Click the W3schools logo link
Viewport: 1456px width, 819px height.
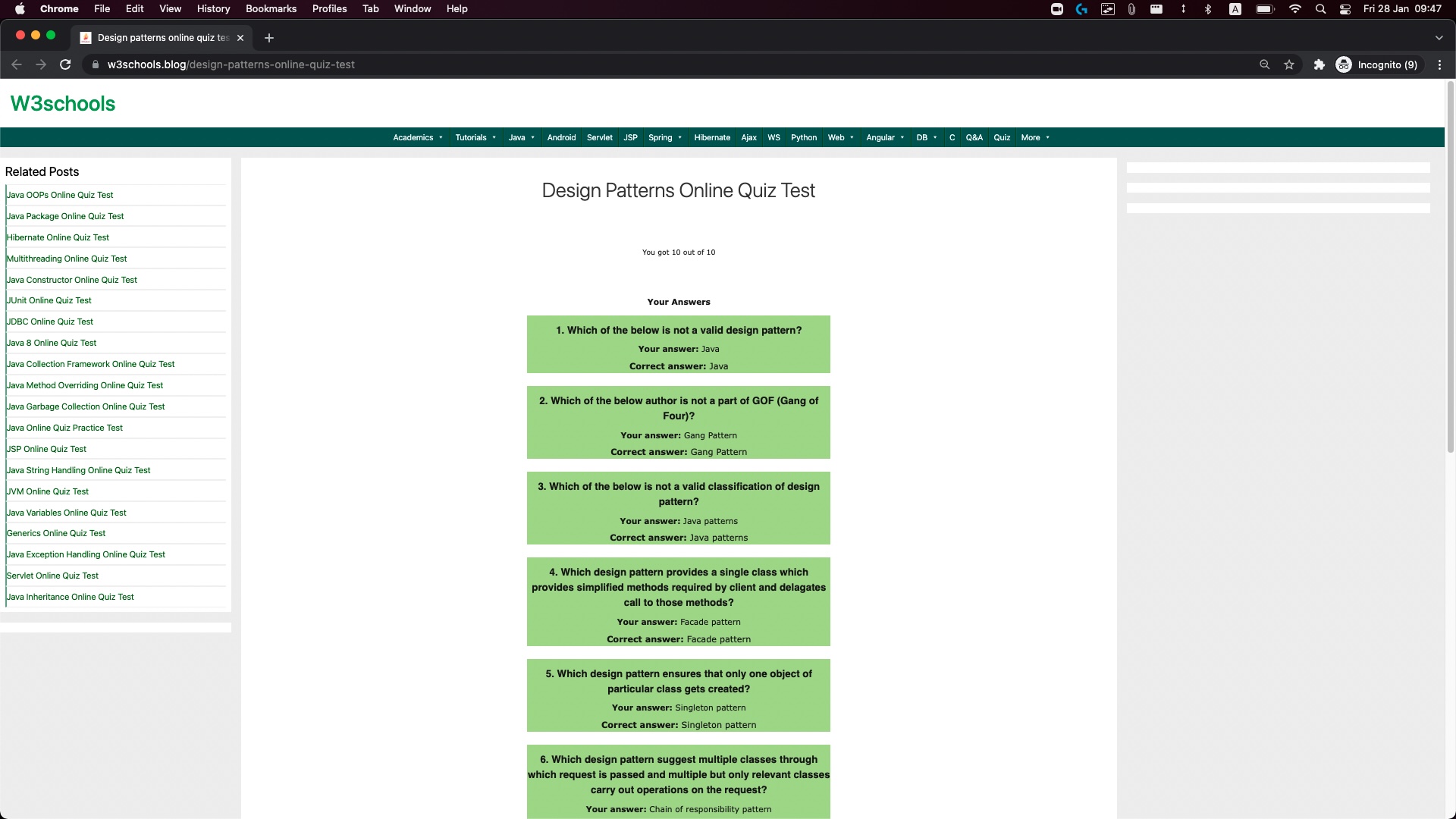[63, 104]
